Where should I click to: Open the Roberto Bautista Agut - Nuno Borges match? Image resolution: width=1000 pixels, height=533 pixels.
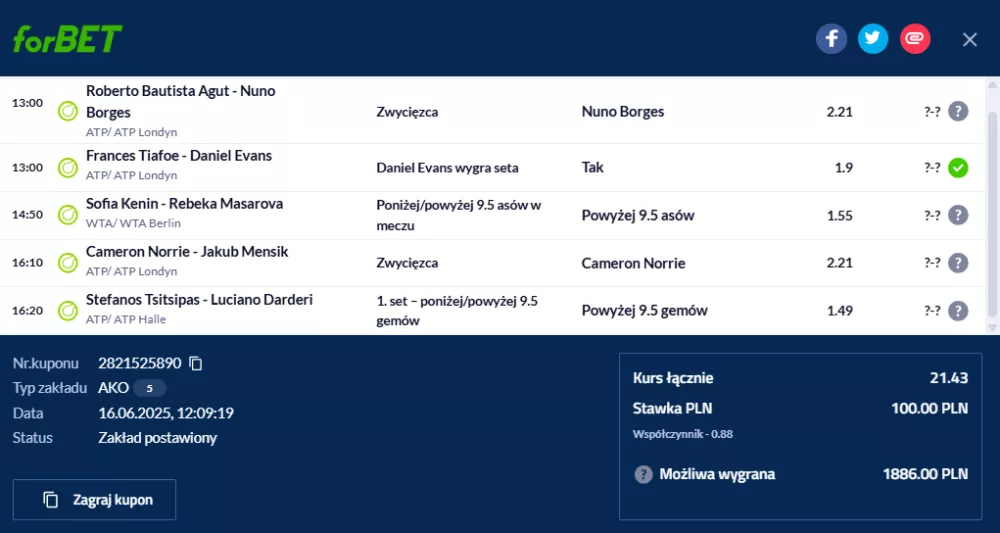click(x=180, y=101)
